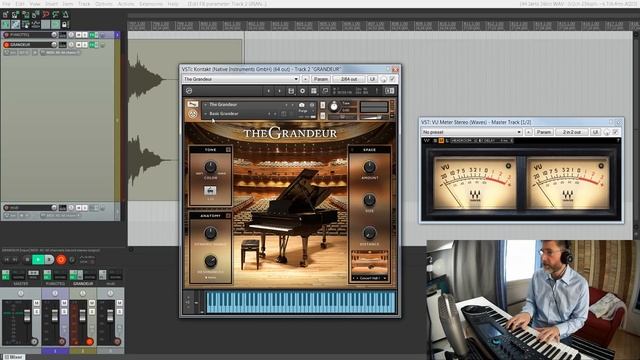Click the Kontakt save disk icon
Viewport: 640px width, 360px height.
pos(291,91)
